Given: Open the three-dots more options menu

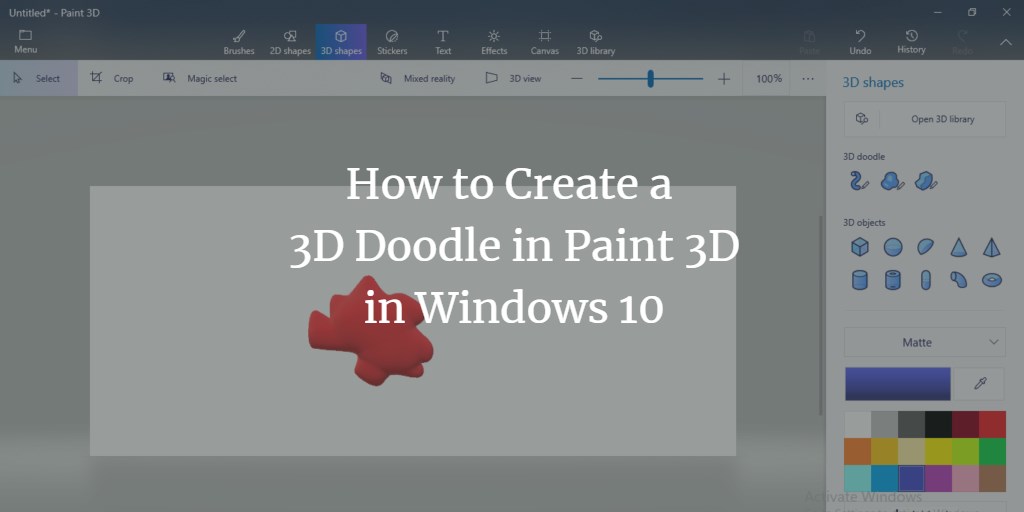Looking at the screenshot, I should (x=808, y=78).
